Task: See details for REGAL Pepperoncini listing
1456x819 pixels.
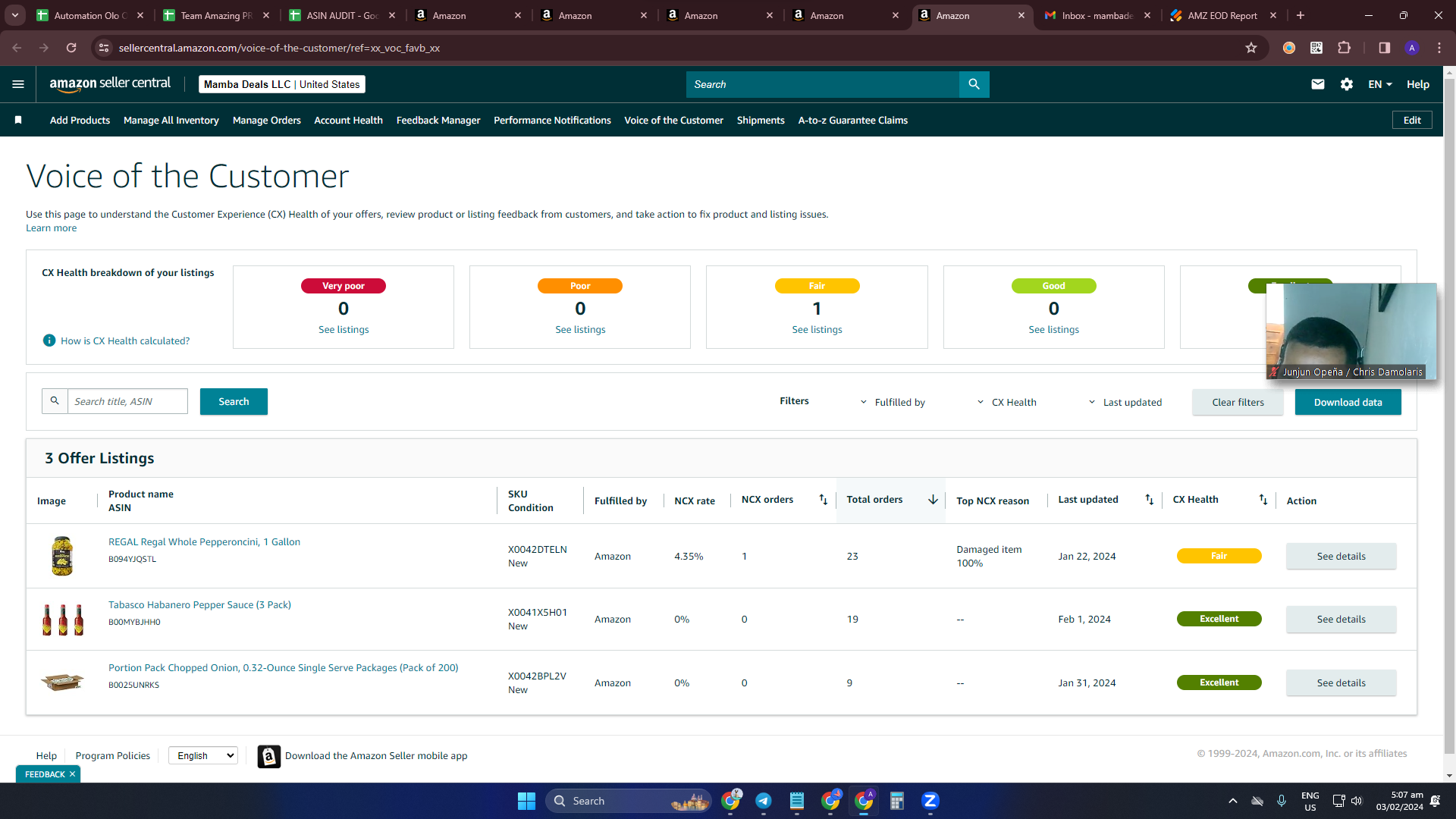Action: [1341, 556]
